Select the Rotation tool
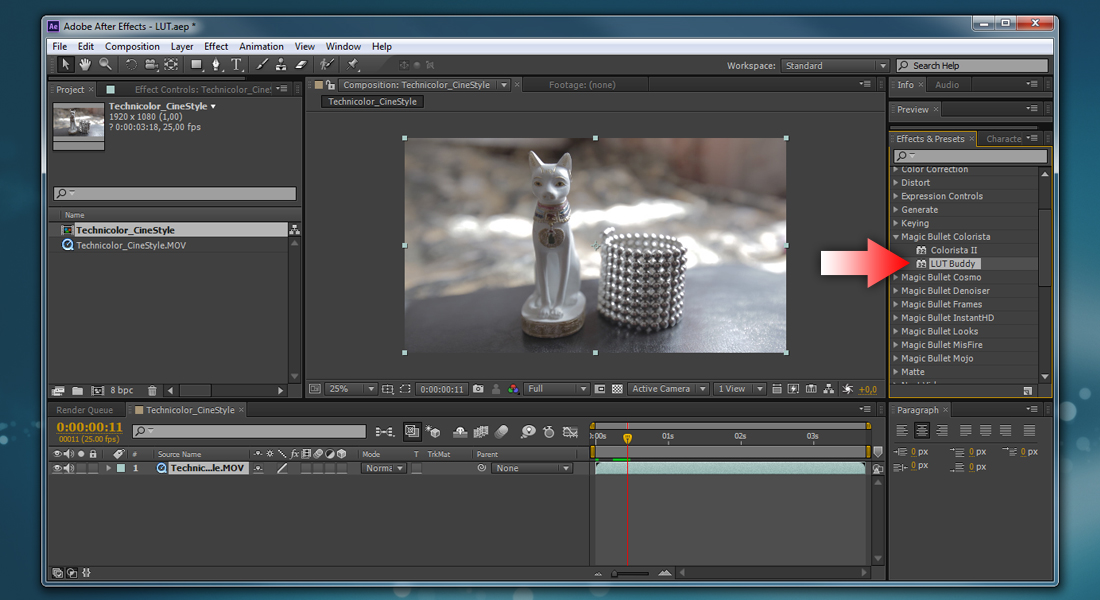This screenshot has height=600, width=1100. (x=131, y=64)
